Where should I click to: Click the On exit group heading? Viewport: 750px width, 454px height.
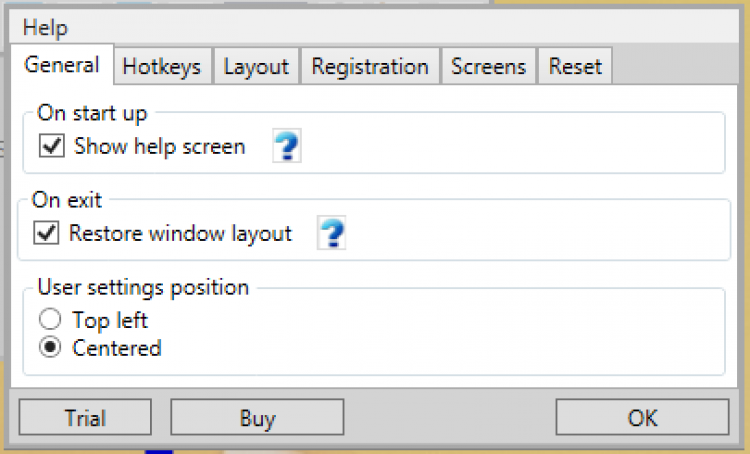67,200
